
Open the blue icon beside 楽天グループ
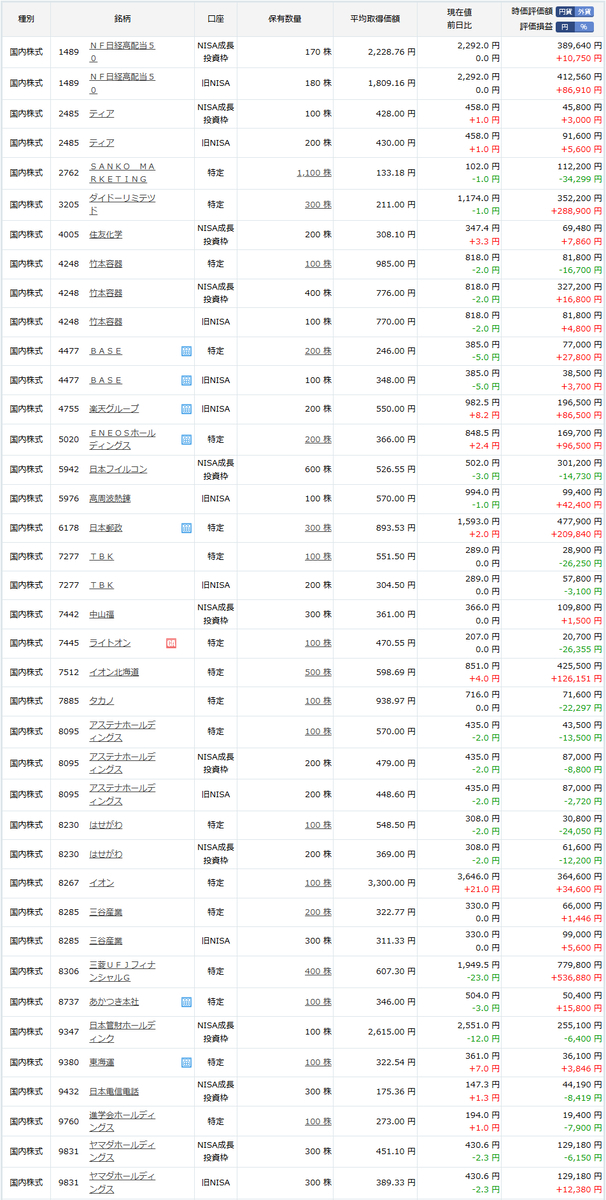[186, 409]
